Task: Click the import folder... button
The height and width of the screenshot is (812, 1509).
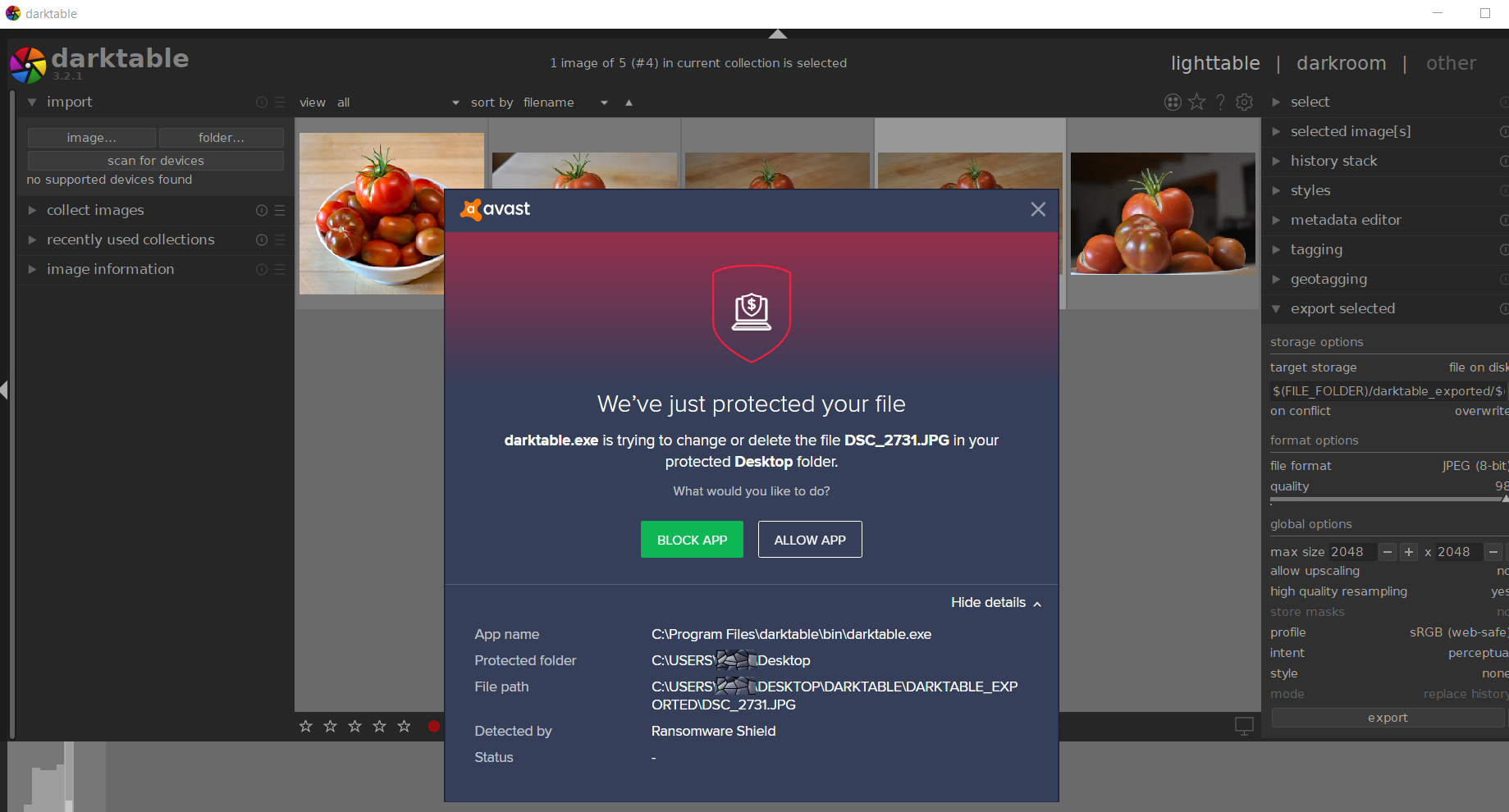Action: pyautogui.click(x=222, y=138)
